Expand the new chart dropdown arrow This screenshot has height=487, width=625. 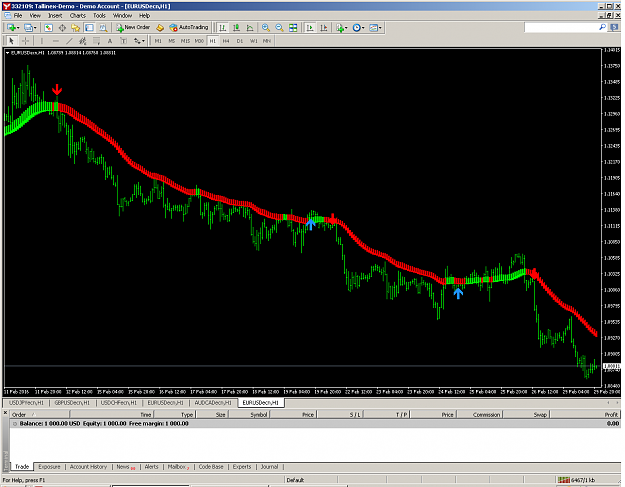click(x=18, y=27)
